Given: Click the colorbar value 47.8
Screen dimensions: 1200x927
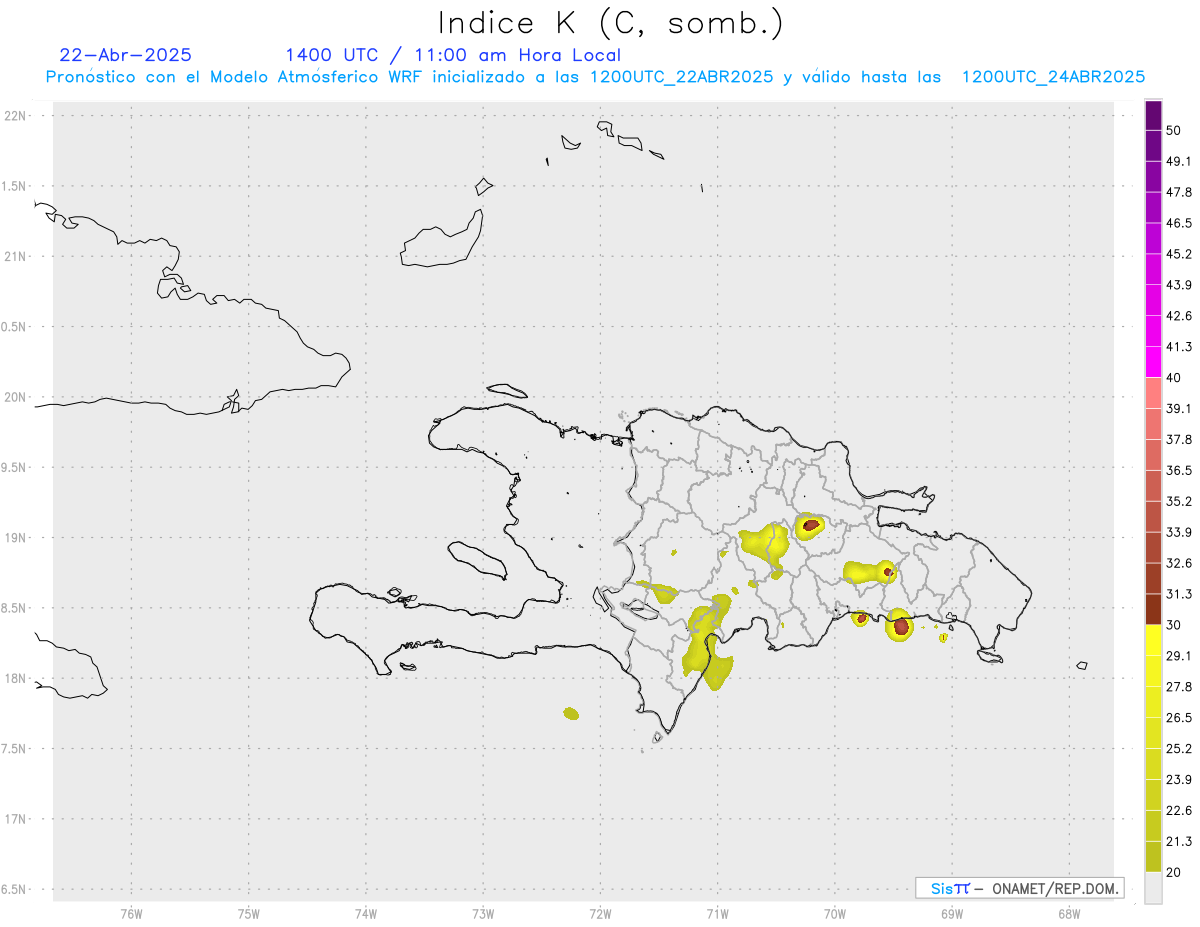Looking at the screenshot, I should (x=1179, y=192).
